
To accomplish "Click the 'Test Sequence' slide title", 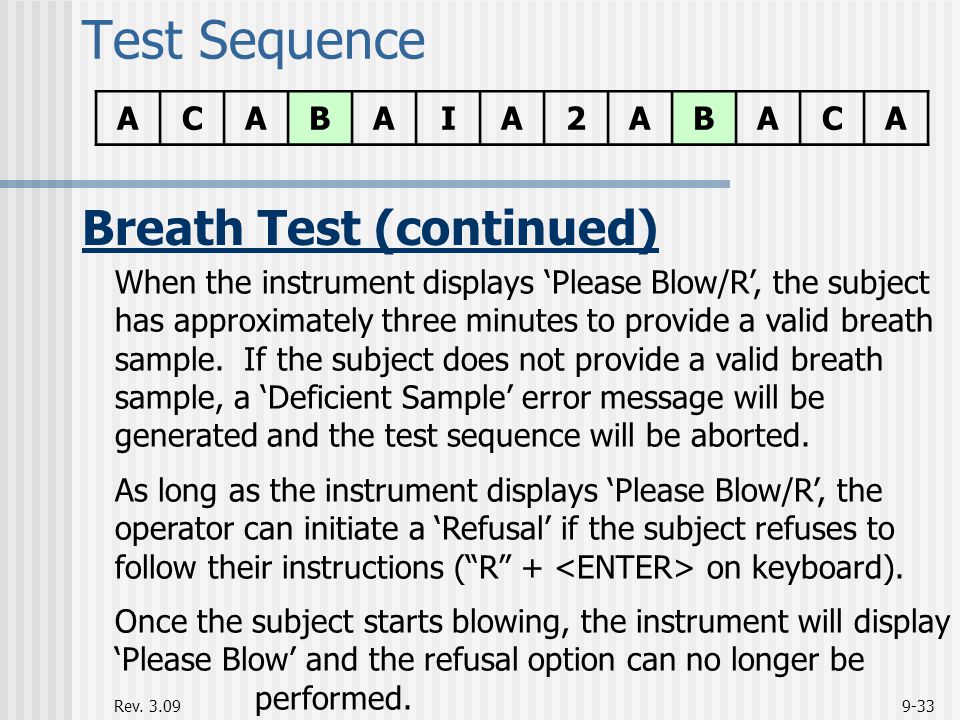I will pos(253,41).
